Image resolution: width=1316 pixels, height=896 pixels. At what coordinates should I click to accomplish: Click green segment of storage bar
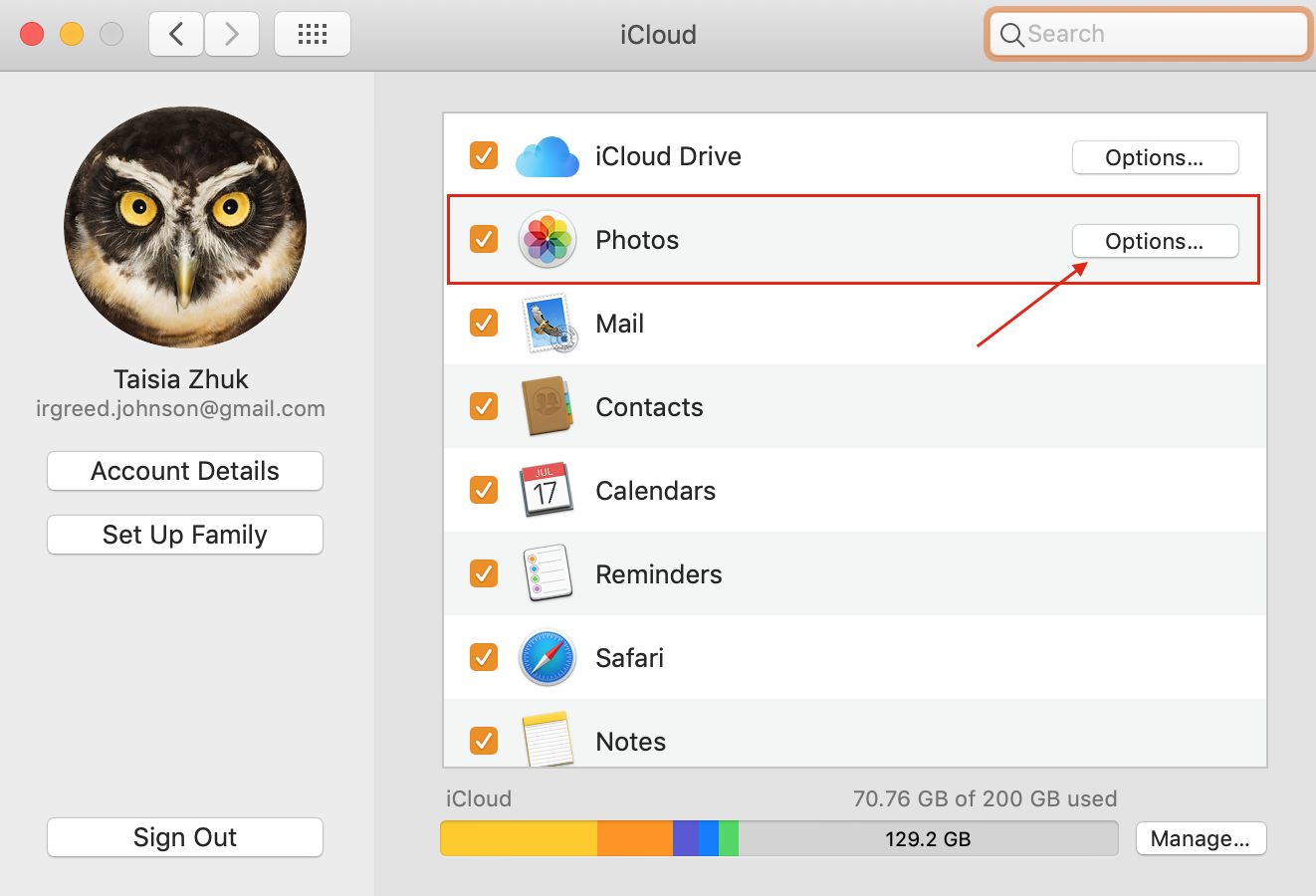729,838
